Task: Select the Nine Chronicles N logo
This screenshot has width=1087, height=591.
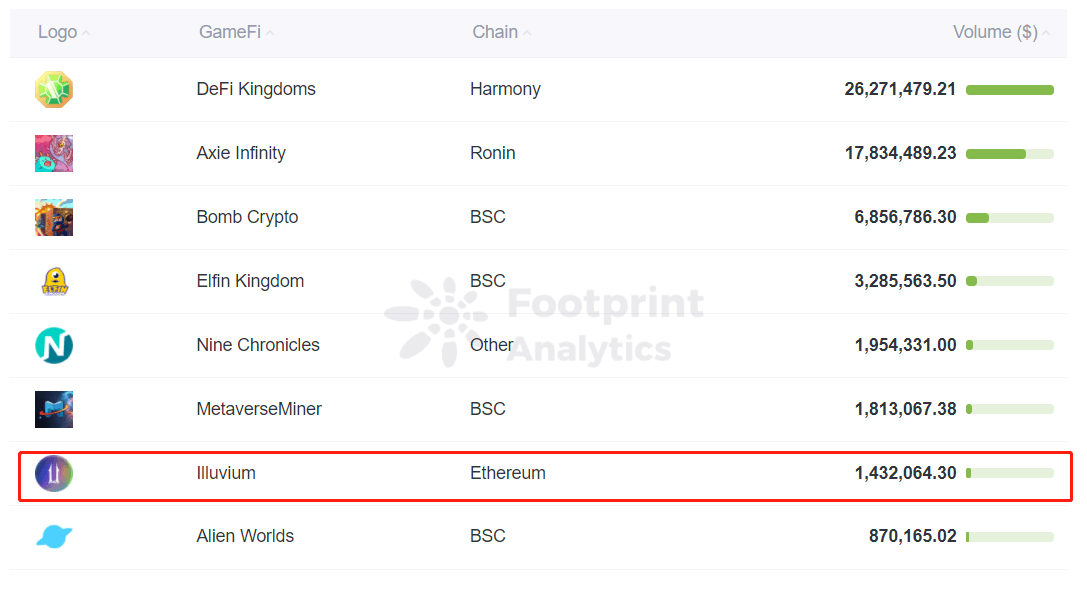Action: click(x=54, y=345)
